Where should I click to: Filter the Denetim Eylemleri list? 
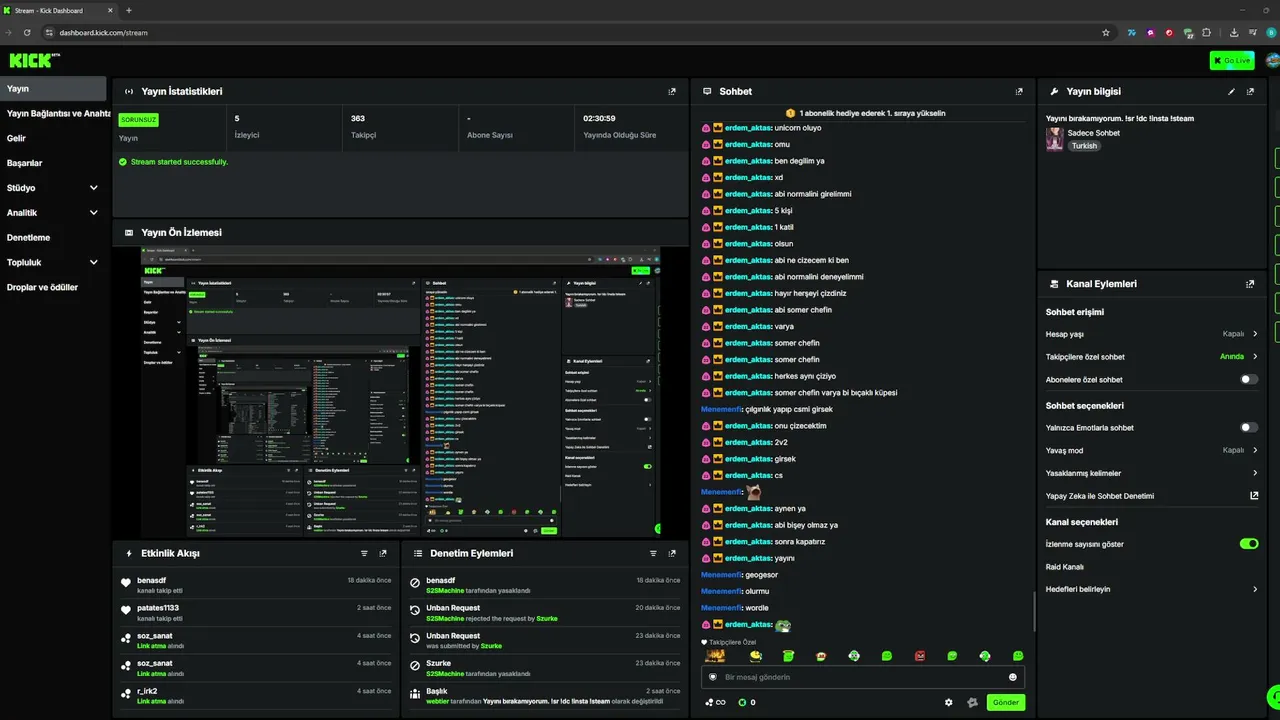[x=653, y=553]
